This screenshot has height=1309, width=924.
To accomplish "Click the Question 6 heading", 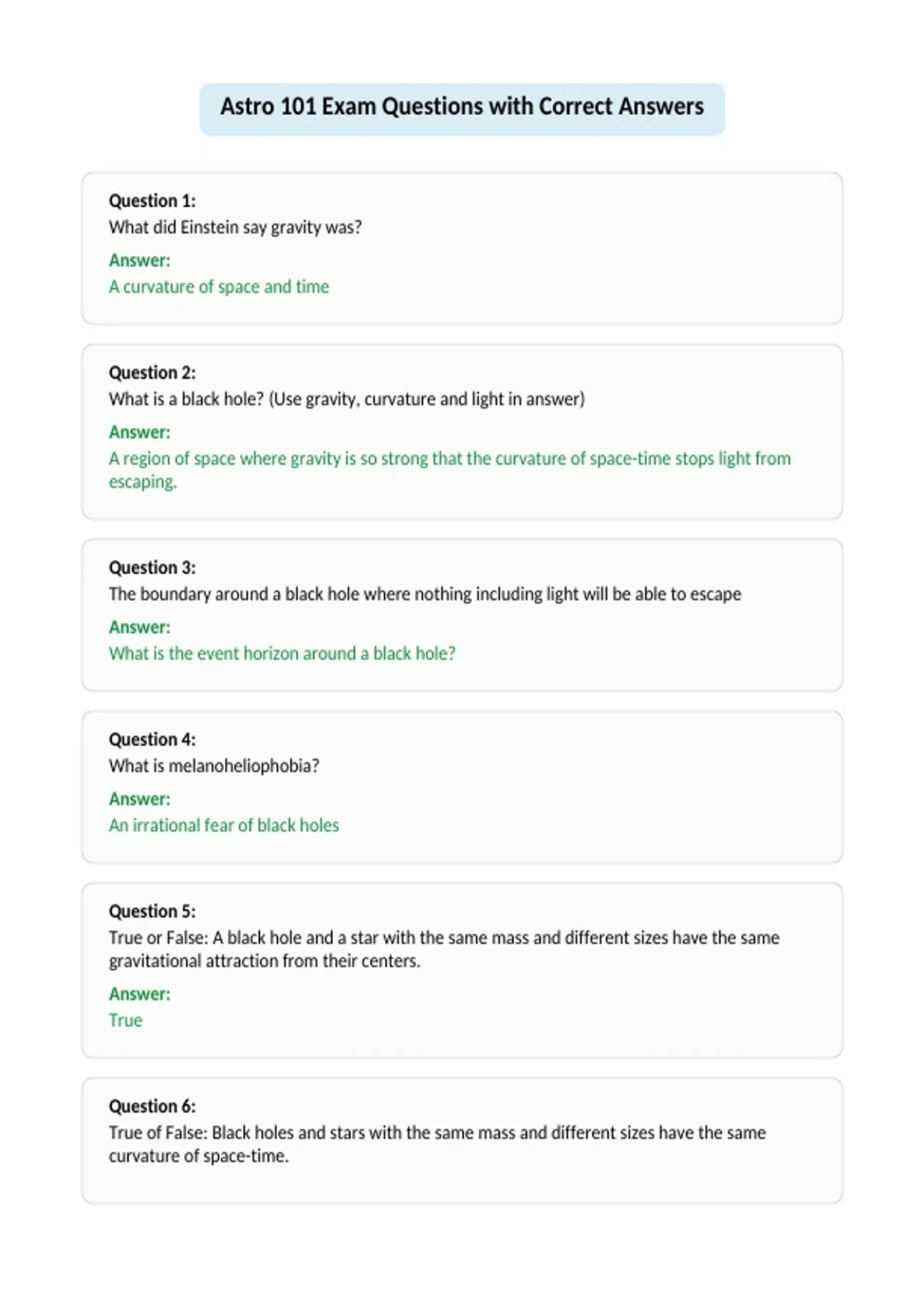I will point(152,1106).
